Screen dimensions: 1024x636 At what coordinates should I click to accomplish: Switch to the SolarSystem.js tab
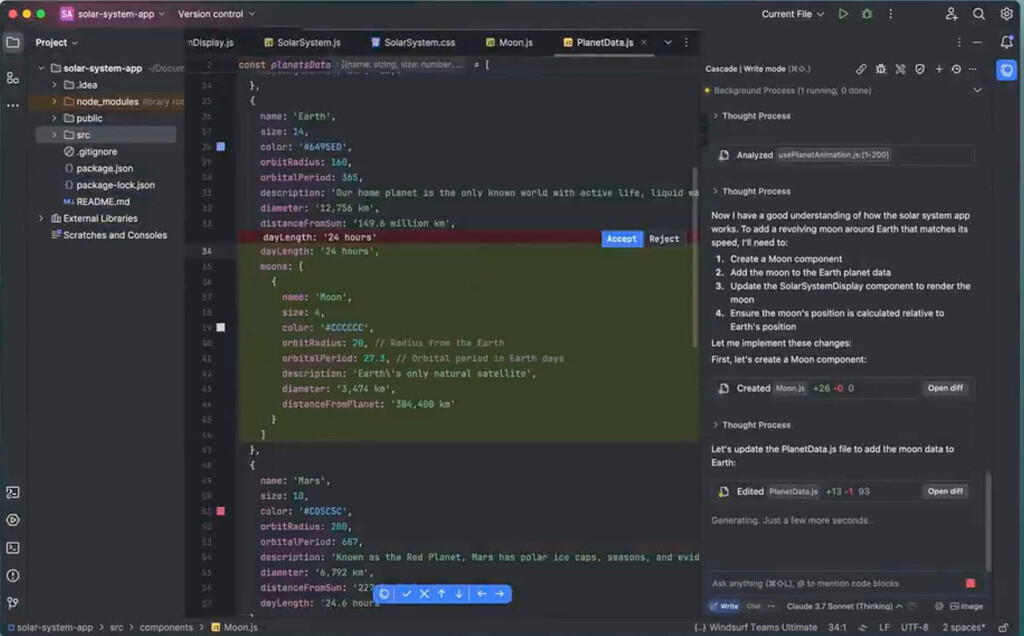pos(302,42)
